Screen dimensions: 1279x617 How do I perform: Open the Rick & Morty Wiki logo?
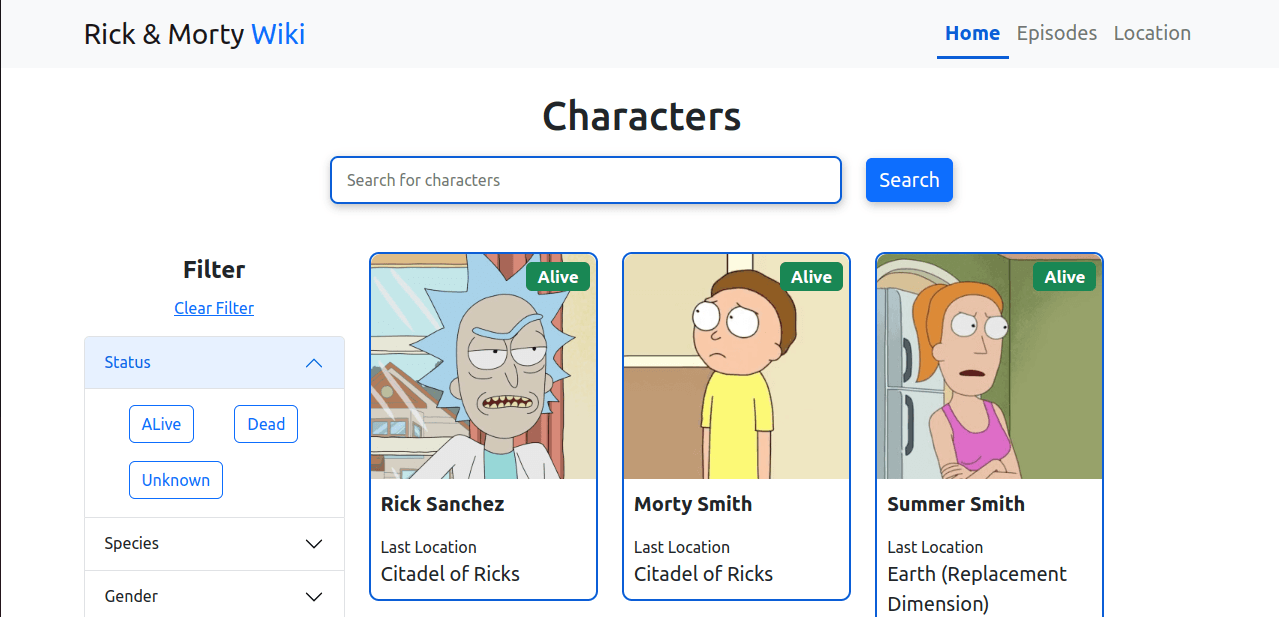point(194,34)
